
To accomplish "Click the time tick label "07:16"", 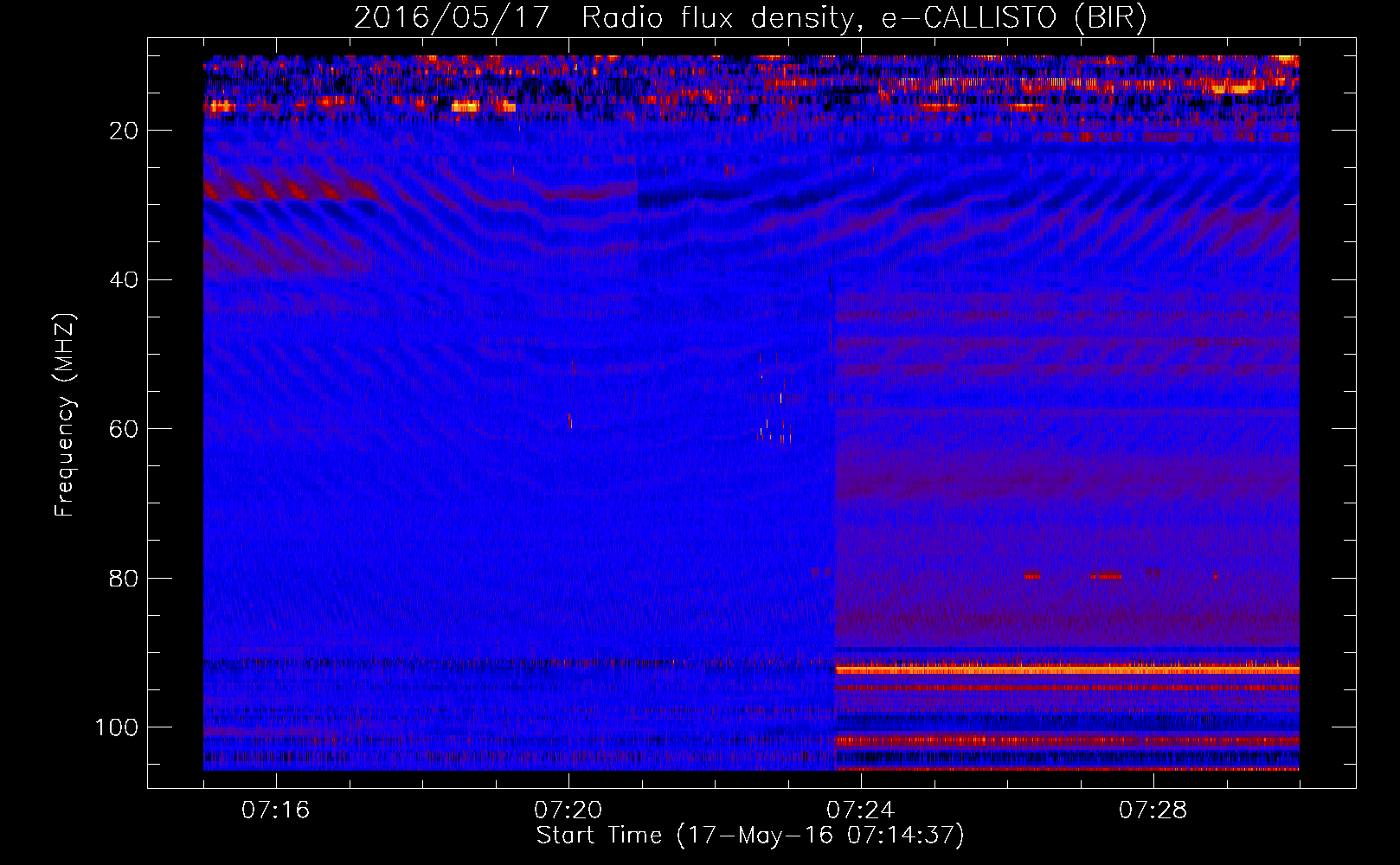I will [x=276, y=810].
